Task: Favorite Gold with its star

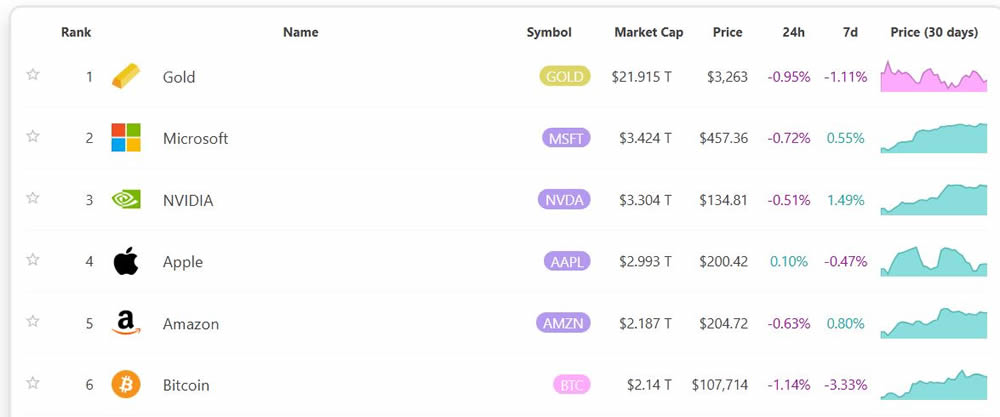Action: pyautogui.click(x=33, y=75)
